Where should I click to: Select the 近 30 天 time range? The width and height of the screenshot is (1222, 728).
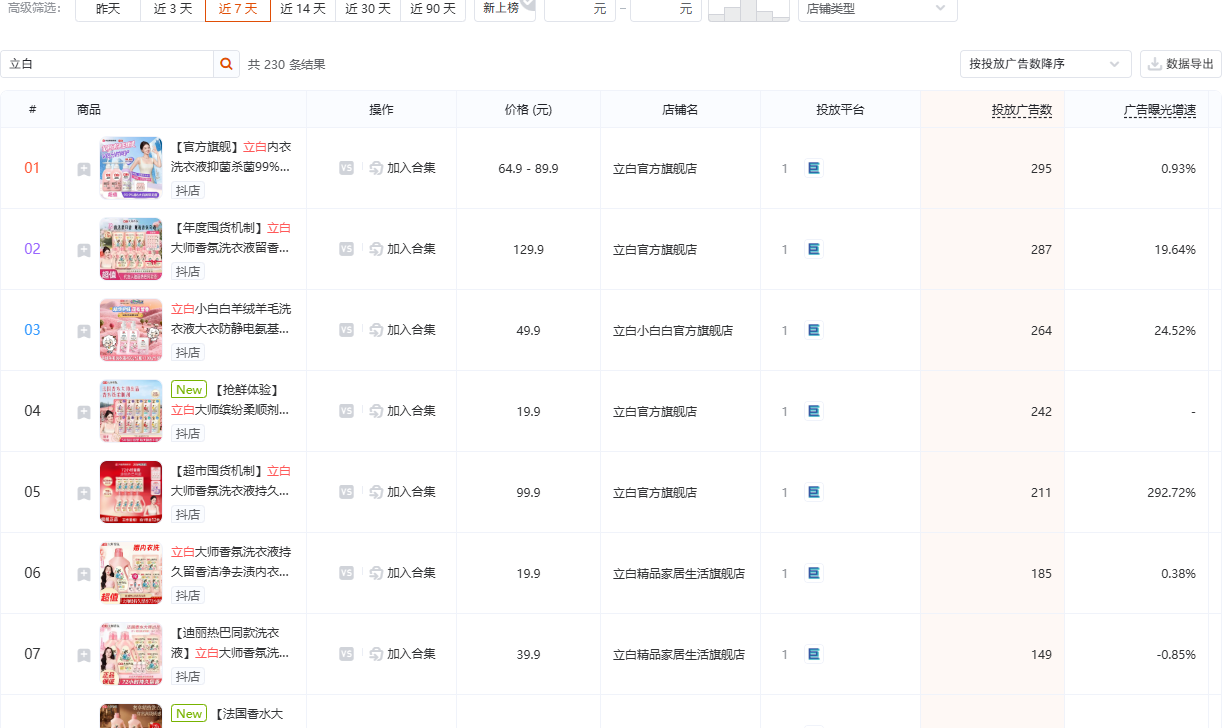[x=368, y=9]
